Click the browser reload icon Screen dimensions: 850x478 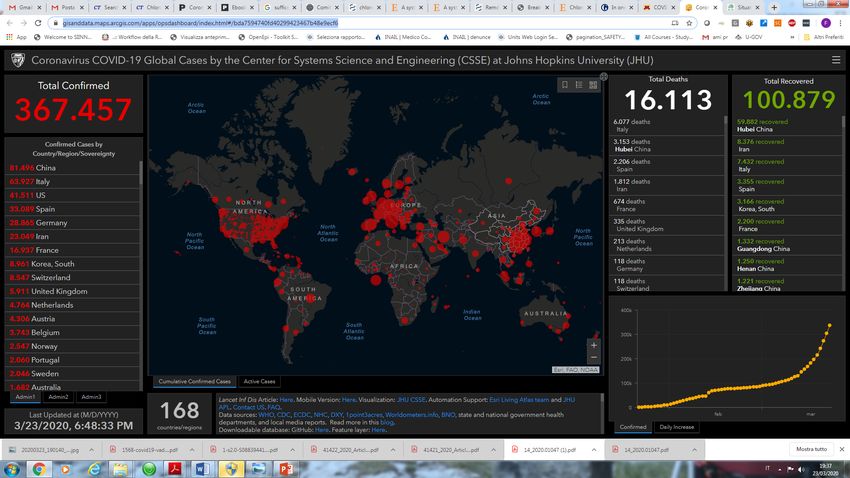click(37, 23)
